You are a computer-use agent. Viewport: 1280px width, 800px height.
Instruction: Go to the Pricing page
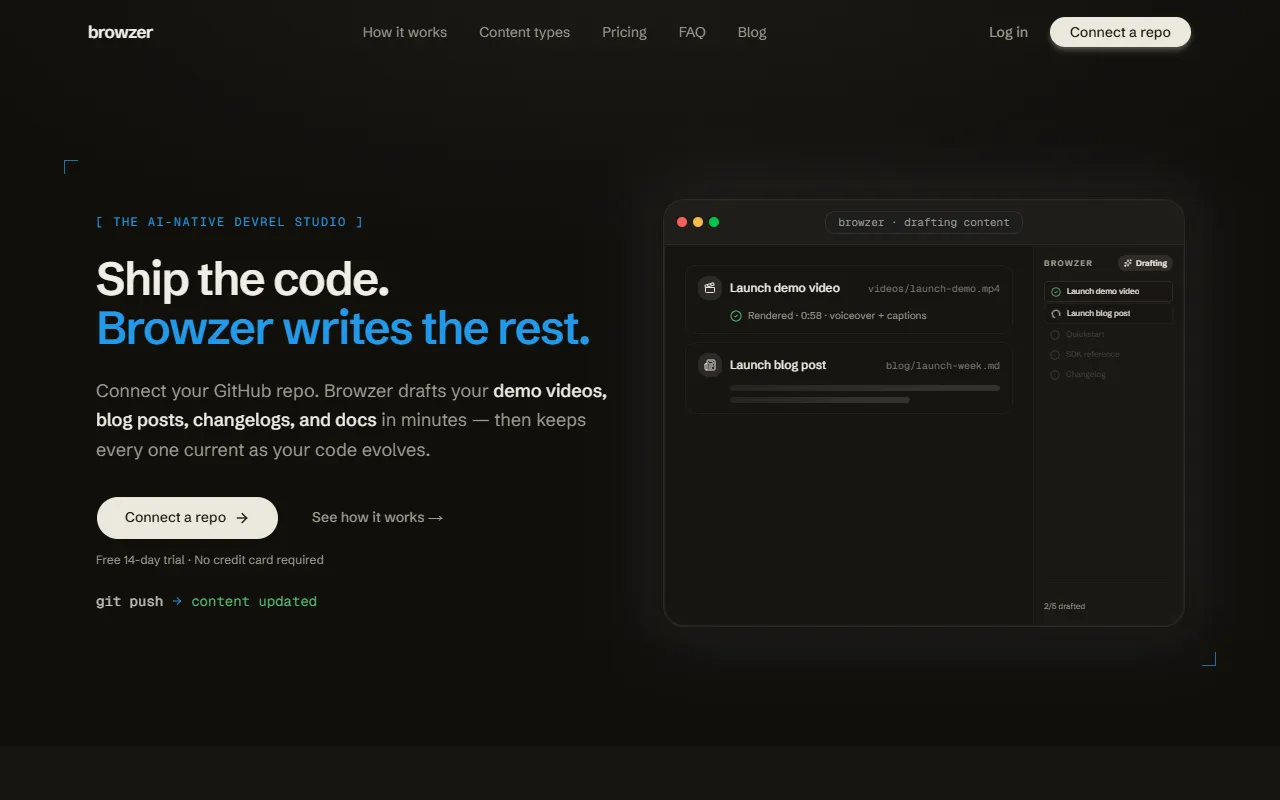624,32
